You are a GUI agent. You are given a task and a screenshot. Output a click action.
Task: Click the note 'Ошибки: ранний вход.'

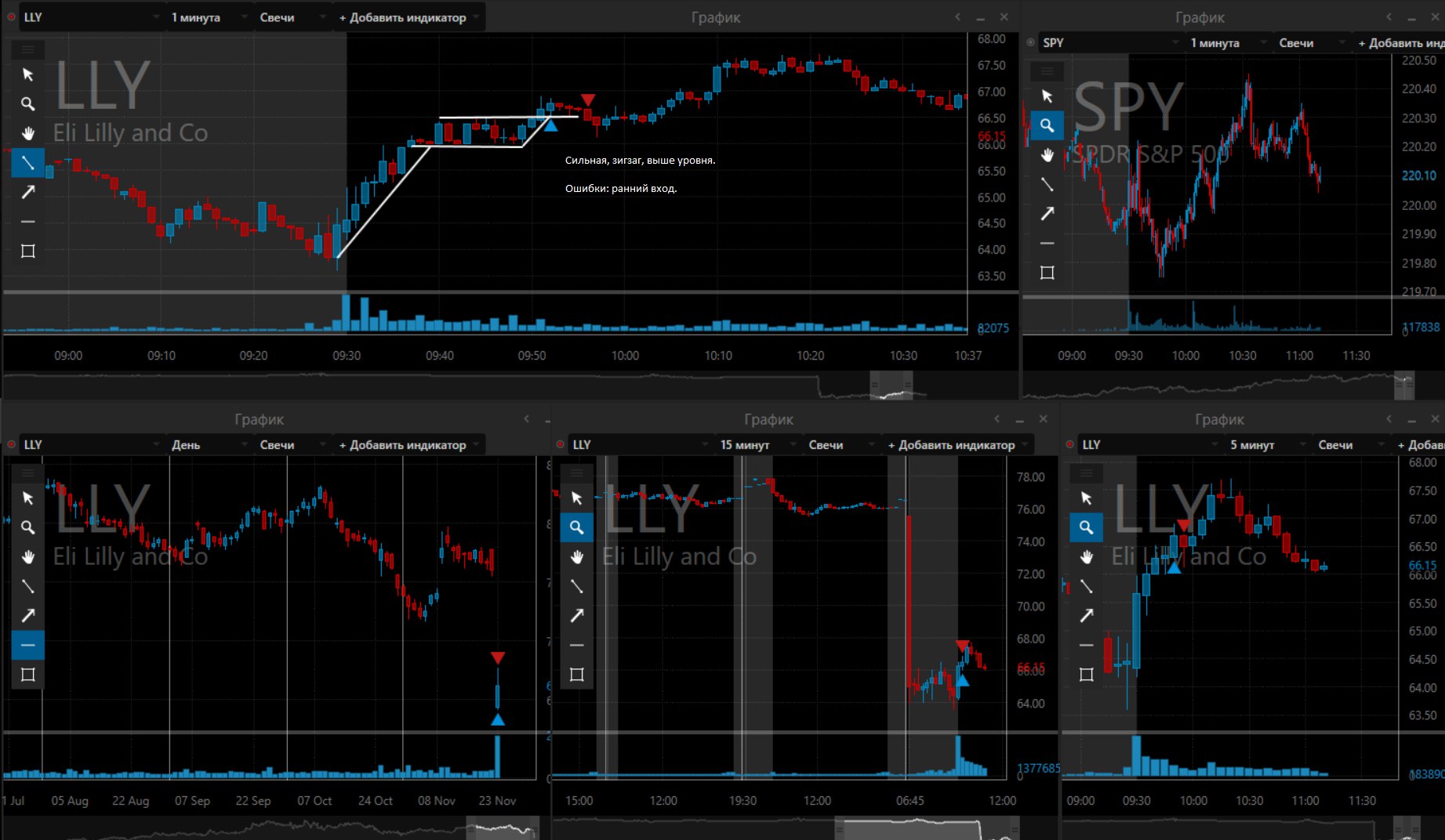pos(620,188)
